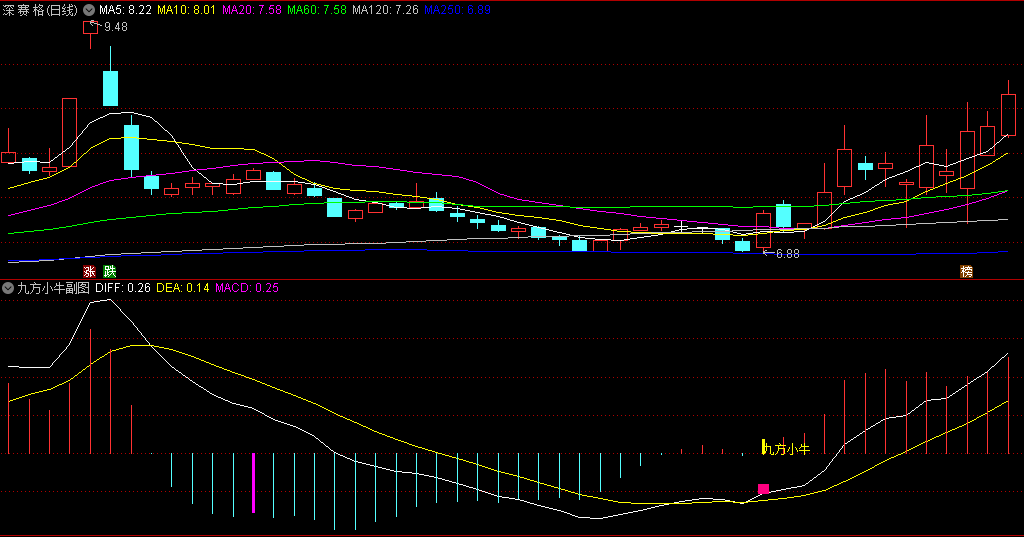Expand the 深赛格 main chart dropdown arrow
Viewport: 1024px width, 537px height.
click(90, 9)
